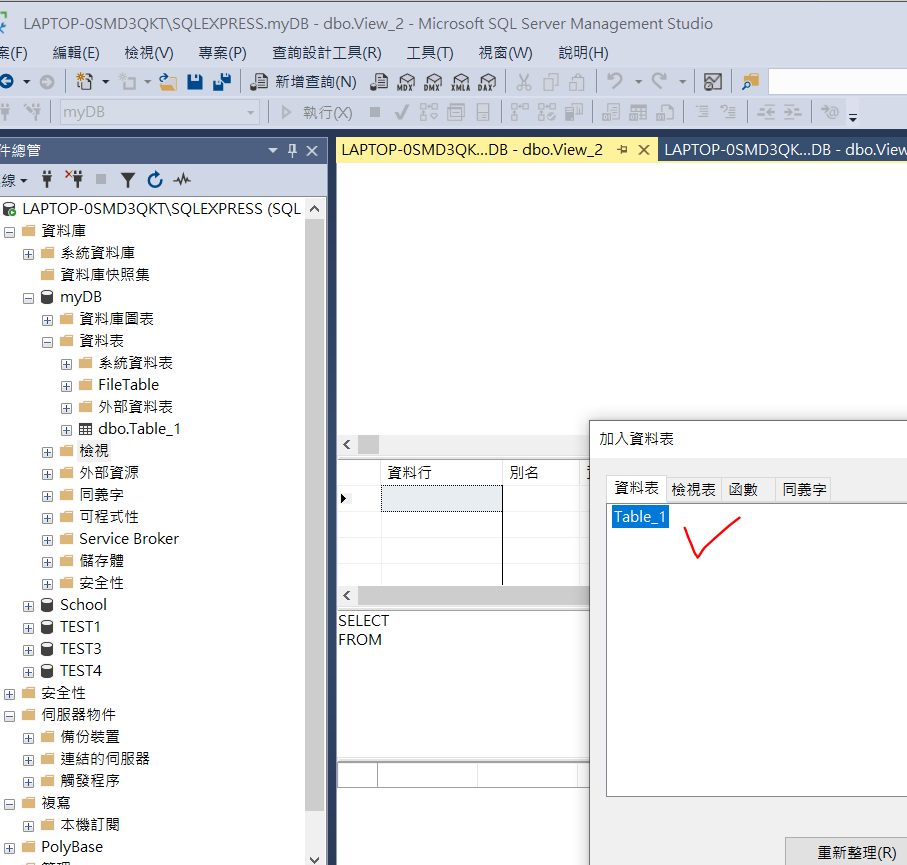Image resolution: width=907 pixels, height=865 pixels.
Task: Click the criteria pane horizontal scrollbar
Action: pyautogui.click(x=473, y=596)
